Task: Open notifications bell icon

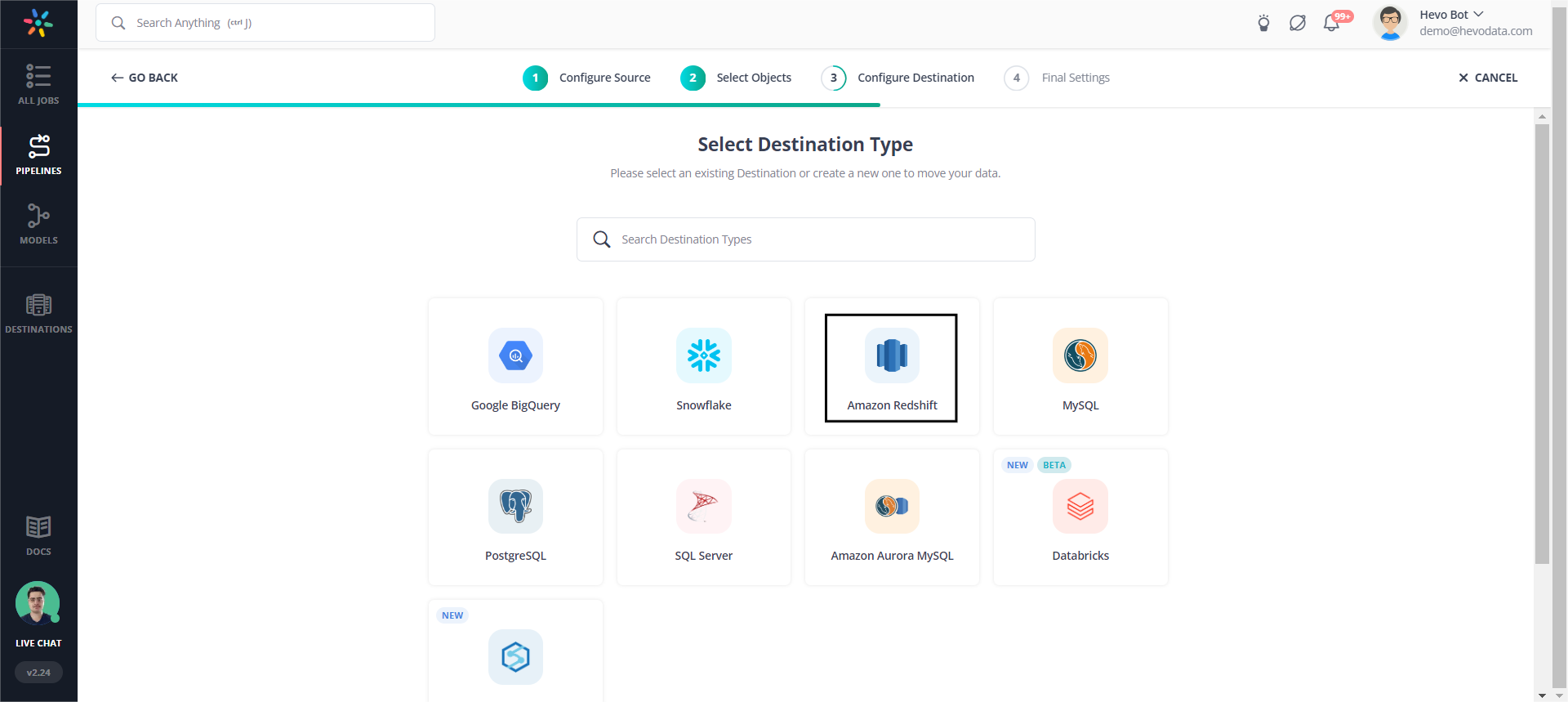Action: (x=1332, y=23)
